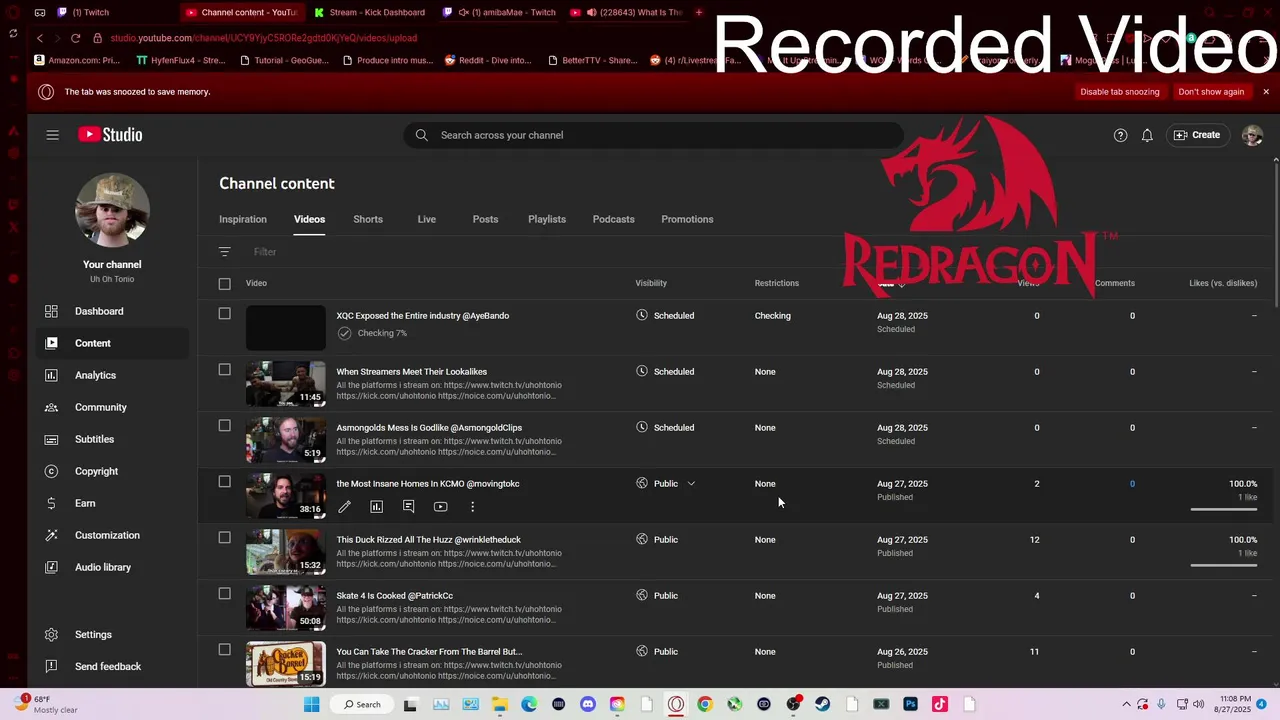This screenshot has width=1280, height=720.
Task: Switch to Stream - Kick Dashboard browser tab
Action: click(369, 12)
